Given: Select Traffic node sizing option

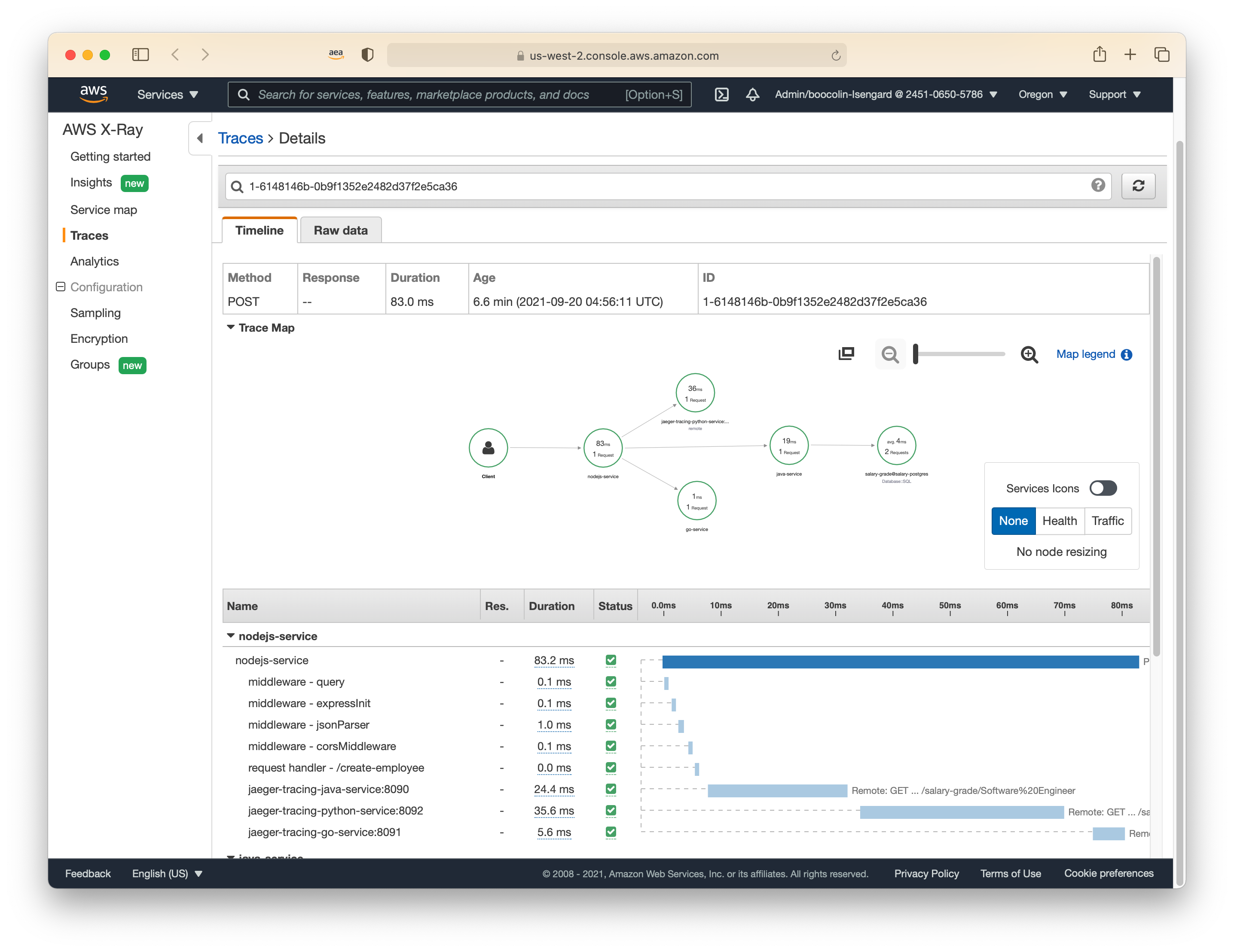Looking at the screenshot, I should 1107,521.
